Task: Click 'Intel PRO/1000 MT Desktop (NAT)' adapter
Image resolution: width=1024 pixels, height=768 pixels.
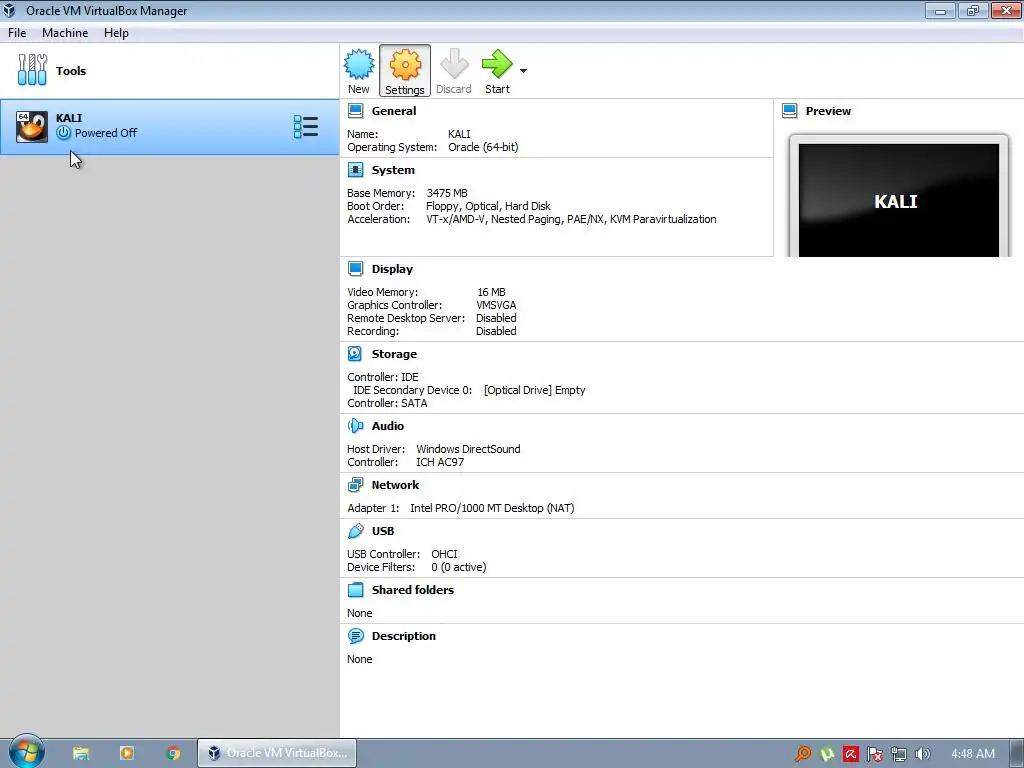Action: [x=492, y=508]
